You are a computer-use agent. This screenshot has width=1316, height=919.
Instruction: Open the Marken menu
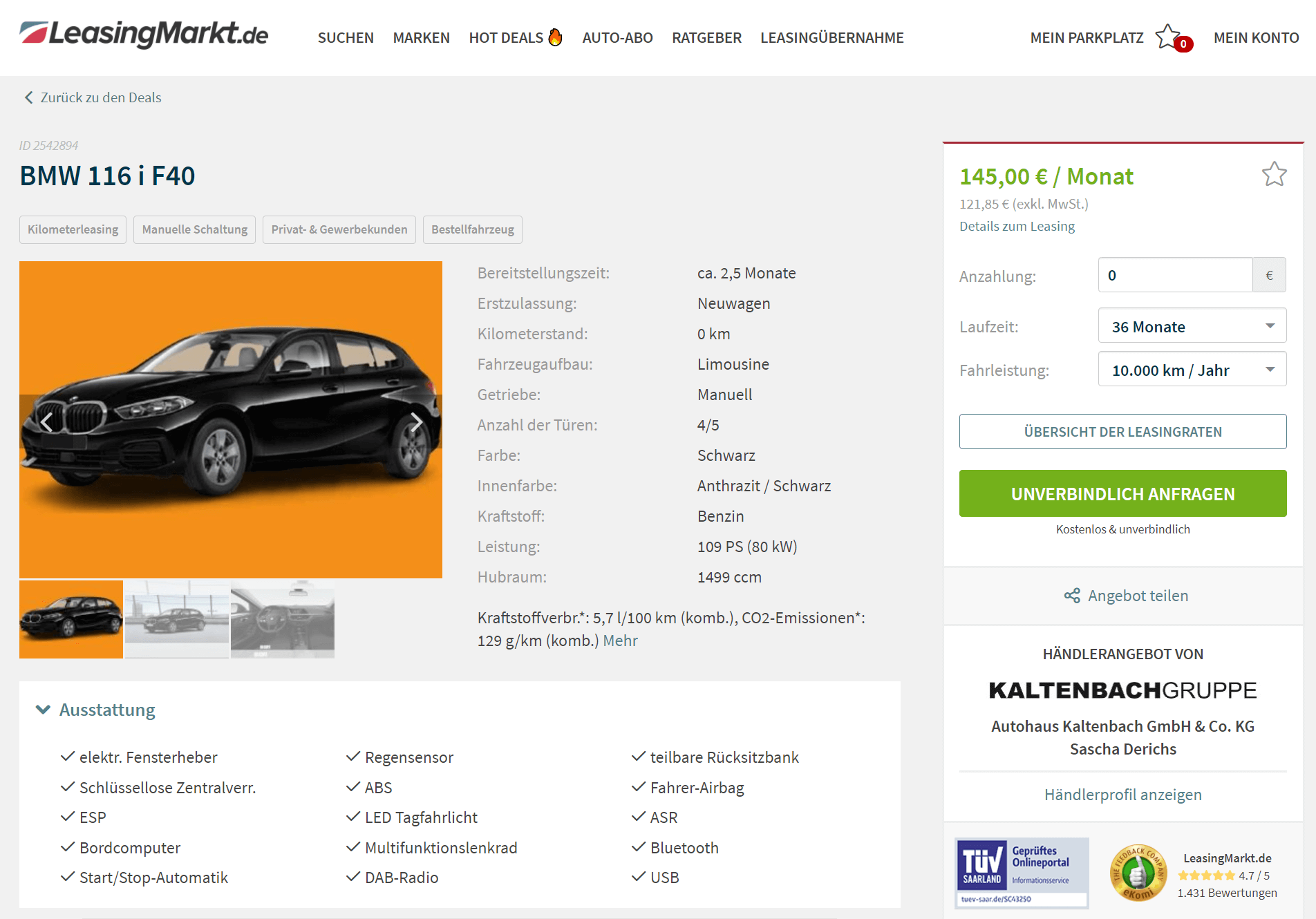pyautogui.click(x=421, y=37)
